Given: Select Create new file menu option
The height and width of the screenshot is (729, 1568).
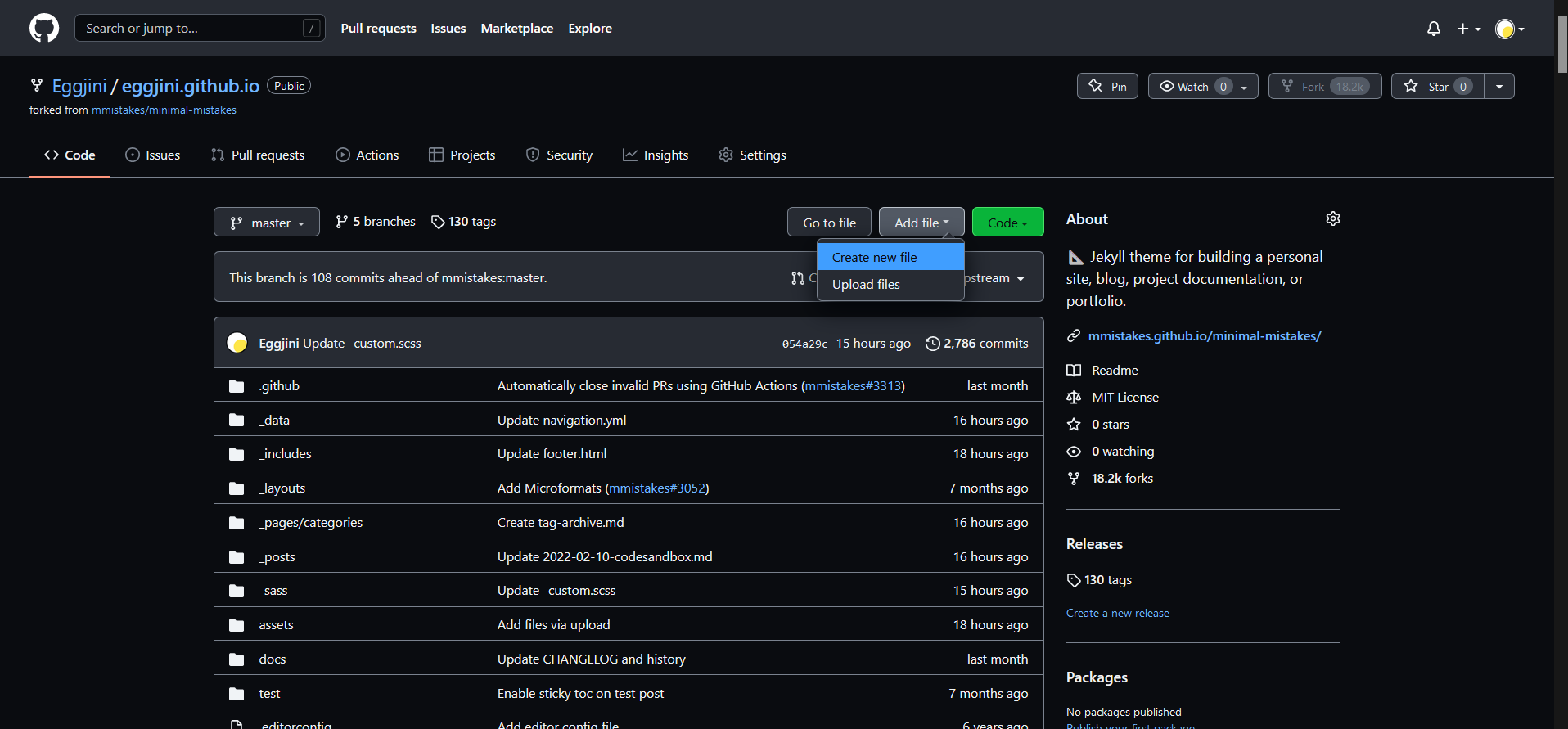Looking at the screenshot, I should (x=890, y=257).
